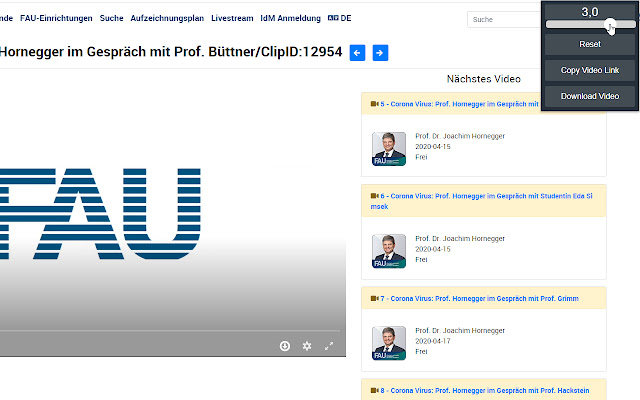Click camera icon of video 7 entry
Viewport: 640px width, 400px height.
click(375, 298)
